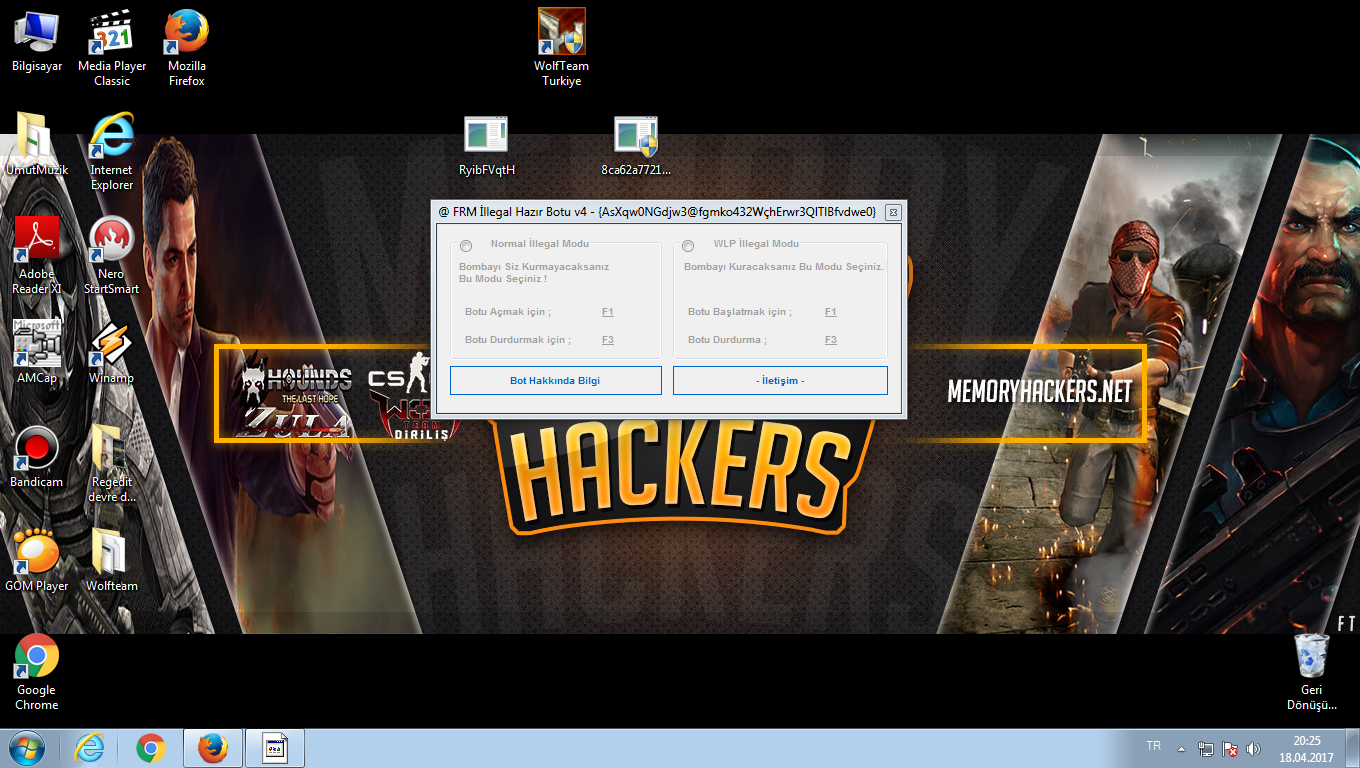Open Mozilla Firefox desktop shortcut
1360x768 pixels.
point(187,47)
